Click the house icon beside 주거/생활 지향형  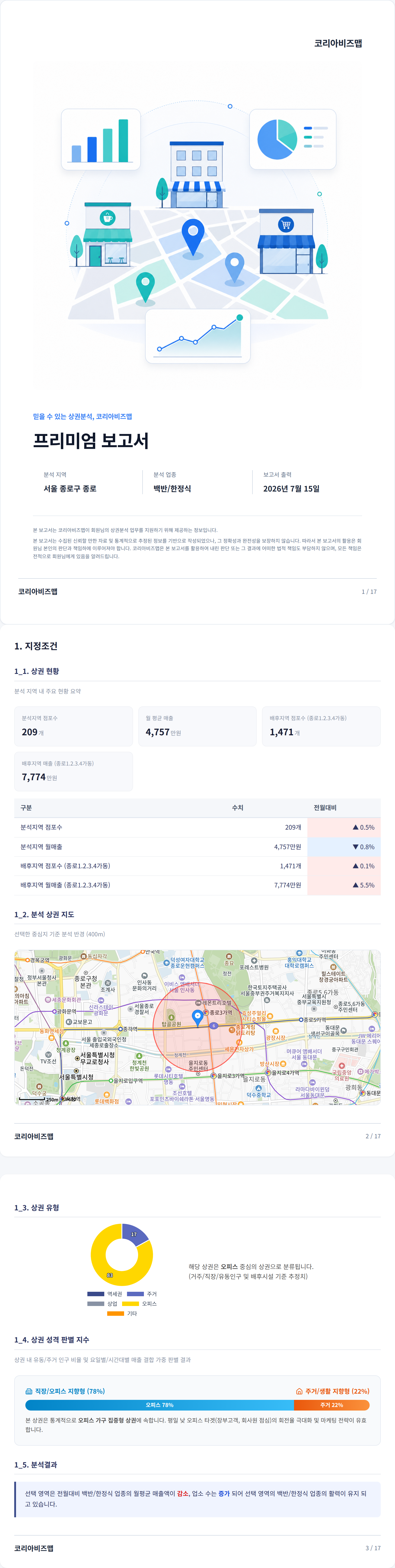coord(299,1391)
